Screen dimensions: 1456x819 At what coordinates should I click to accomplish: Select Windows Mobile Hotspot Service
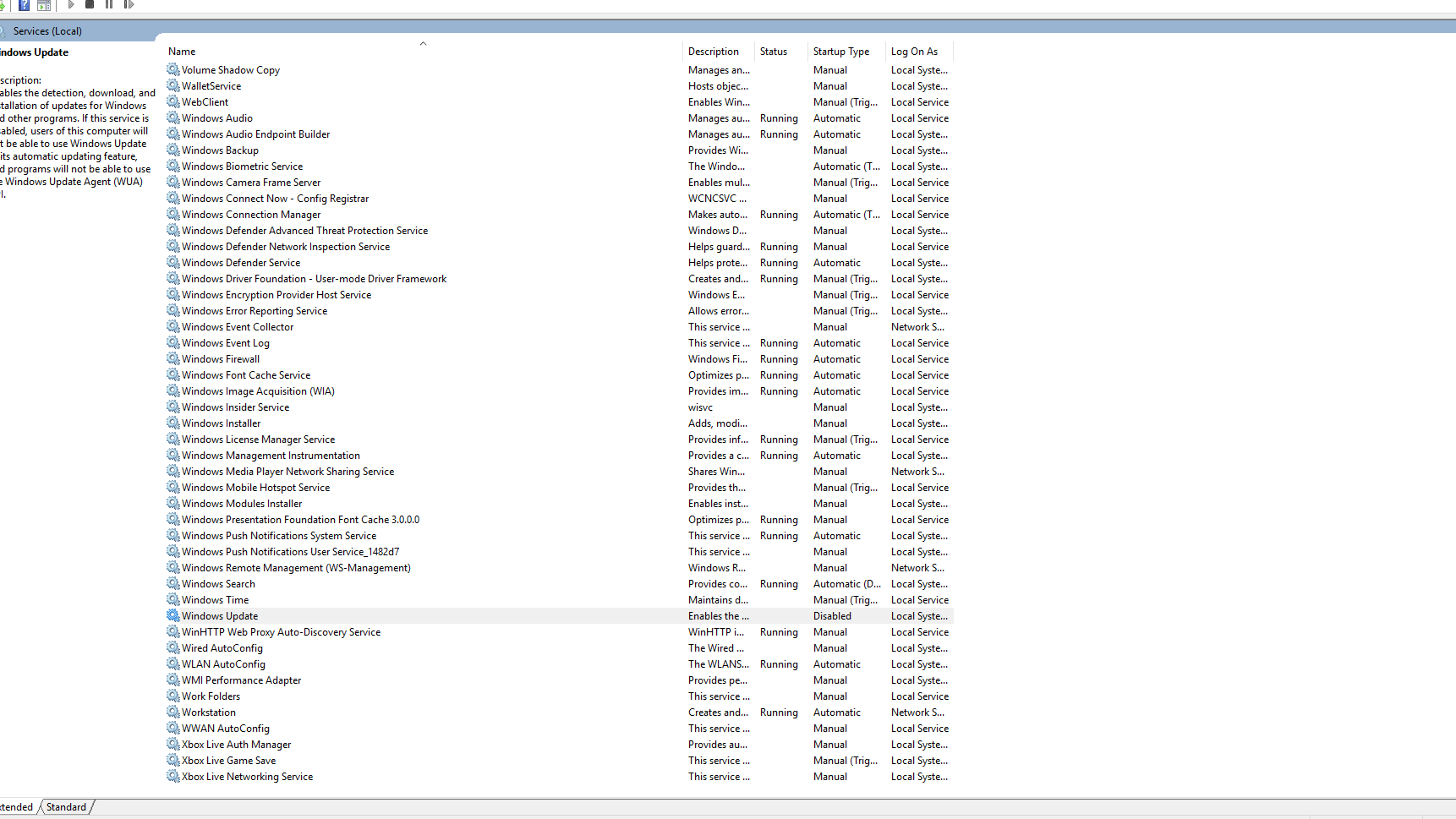pyautogui.click(x=560, y=487)
